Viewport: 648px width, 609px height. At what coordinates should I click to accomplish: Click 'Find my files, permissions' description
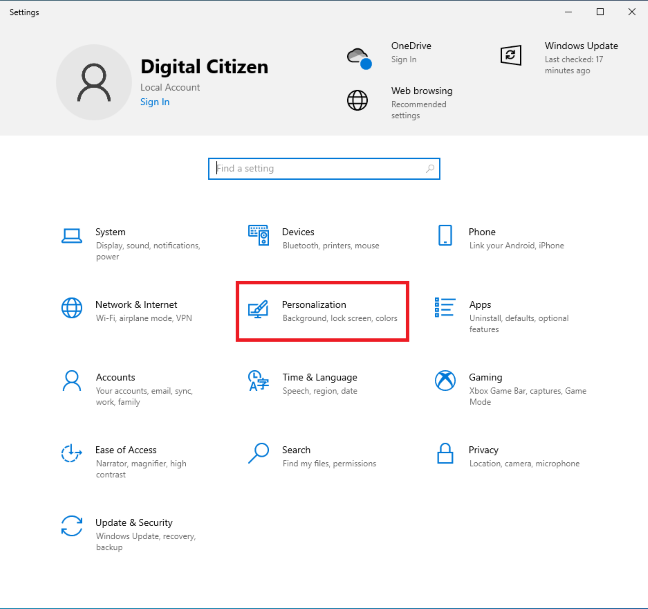pyautogui.click(x=329, y=464)
